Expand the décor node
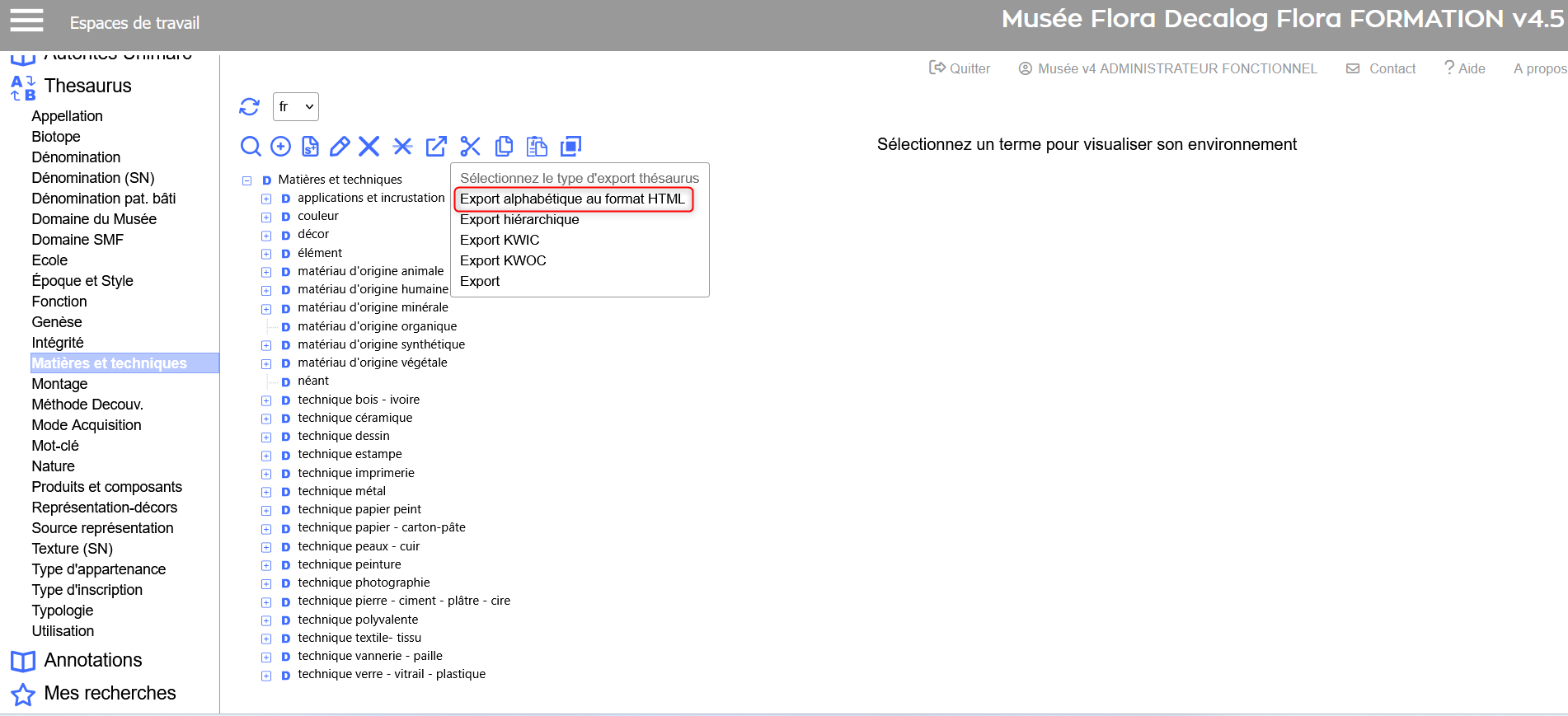Image resolution: width=1568 pixels, height=716 pixels. coord(266,236)
